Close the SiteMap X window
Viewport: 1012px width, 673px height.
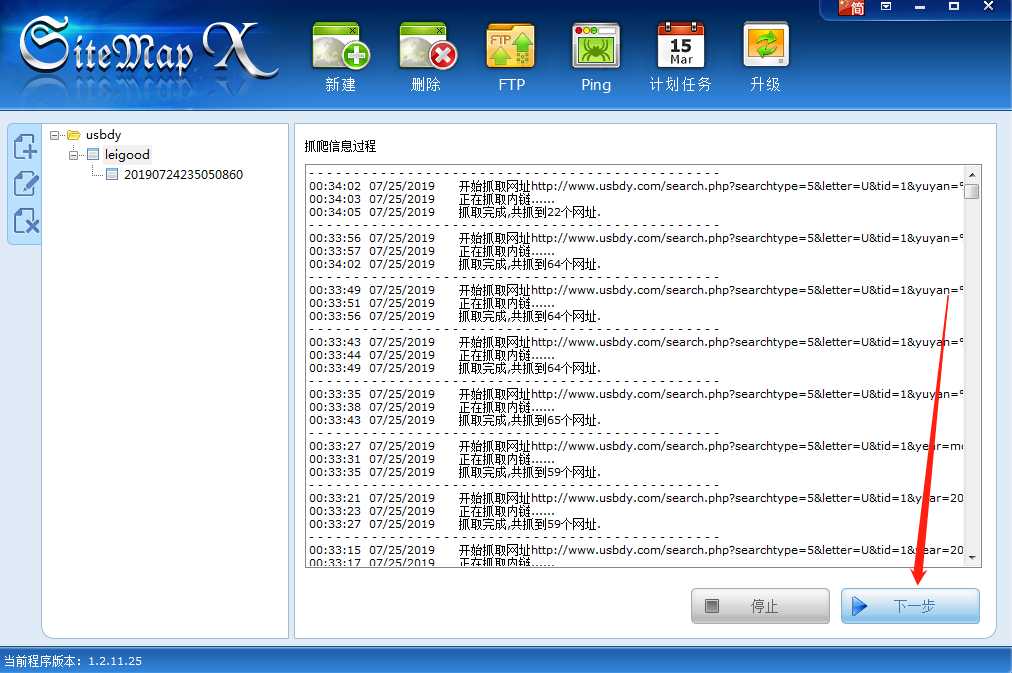pos(988,6)
